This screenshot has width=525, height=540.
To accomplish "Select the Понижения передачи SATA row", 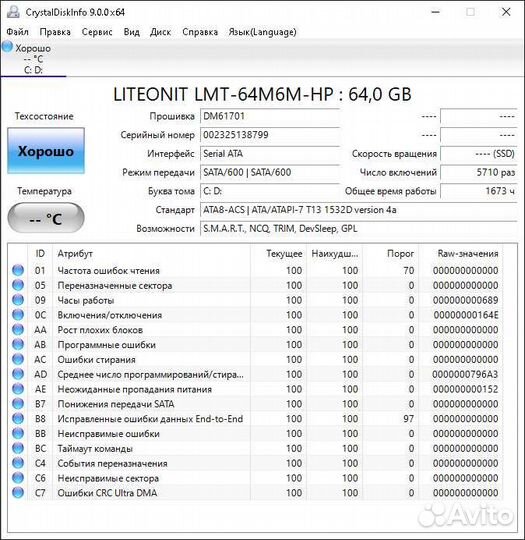I will pyautogui.click(x=255, y=404).
